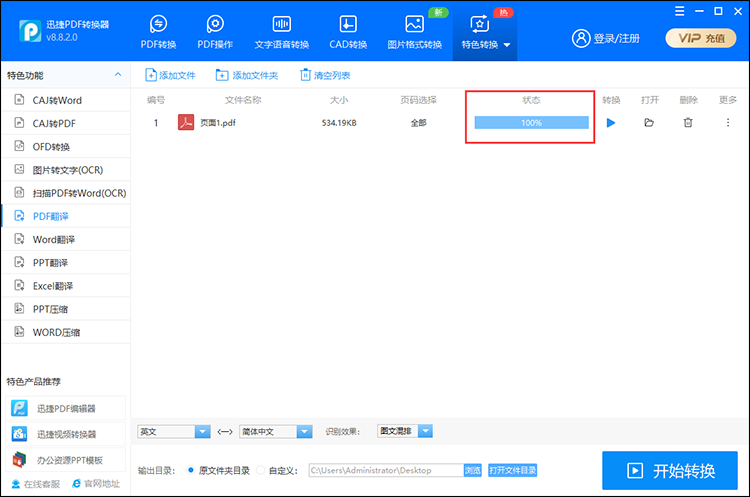Select Word翻译 in sidebar
Viewport: 750px width, 497px height.
[66, 239]
